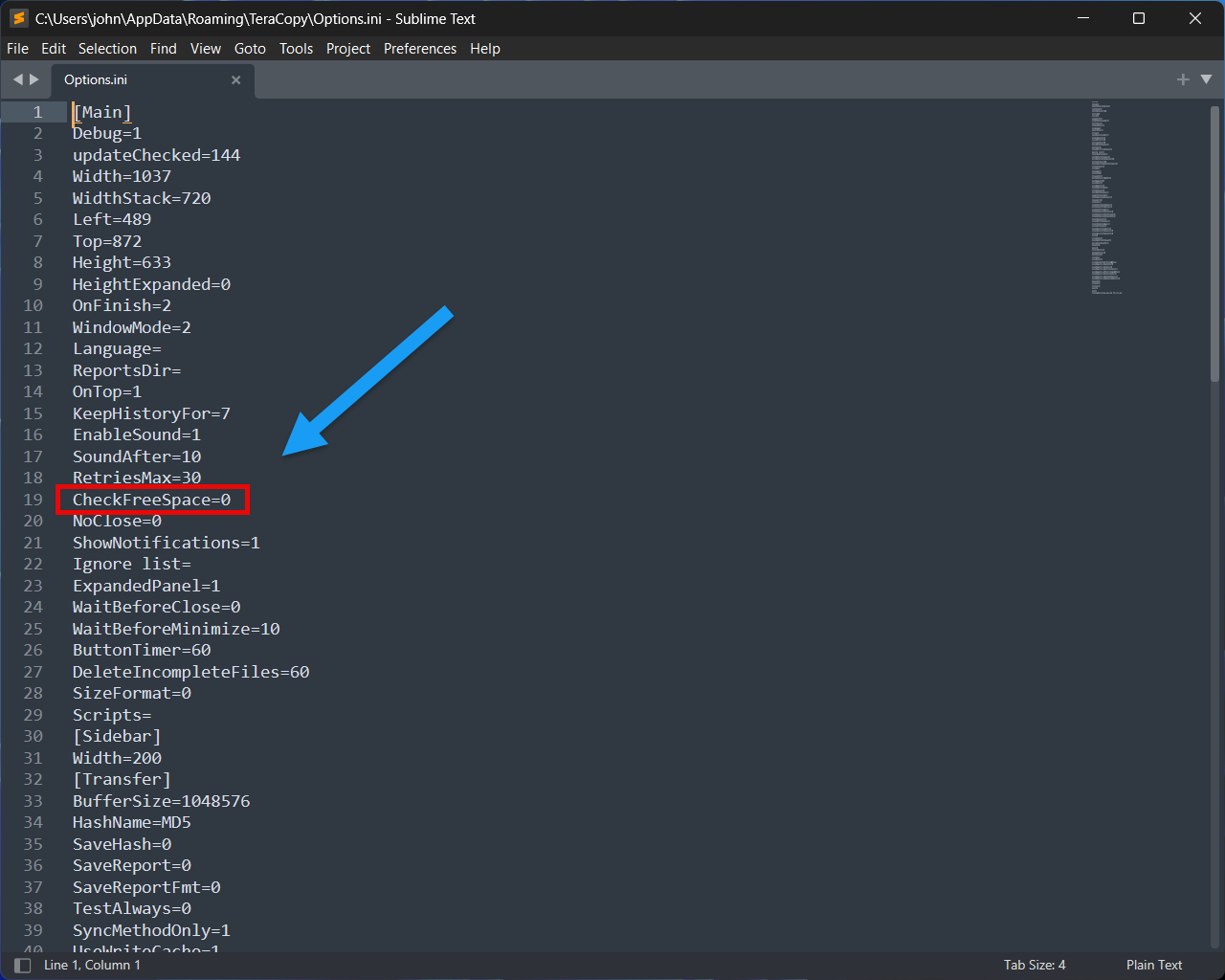Open the Goto menu
Image resolution: width=1225 pixels, height=980 pixels.
point(250,48)
